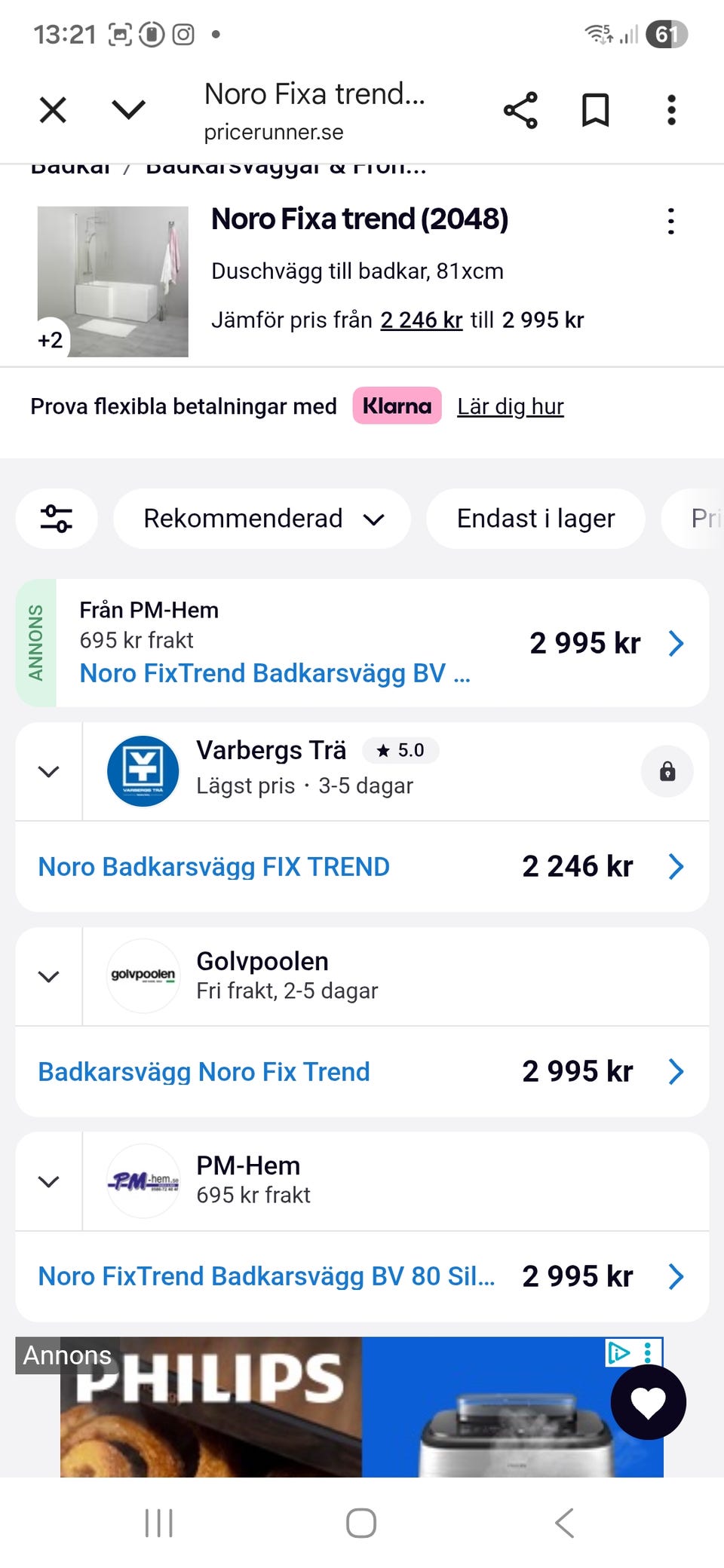This screenshot has height=1568, width=724.
Task: Close the browser tab with the X icon
Action: (x=53, y=111)
